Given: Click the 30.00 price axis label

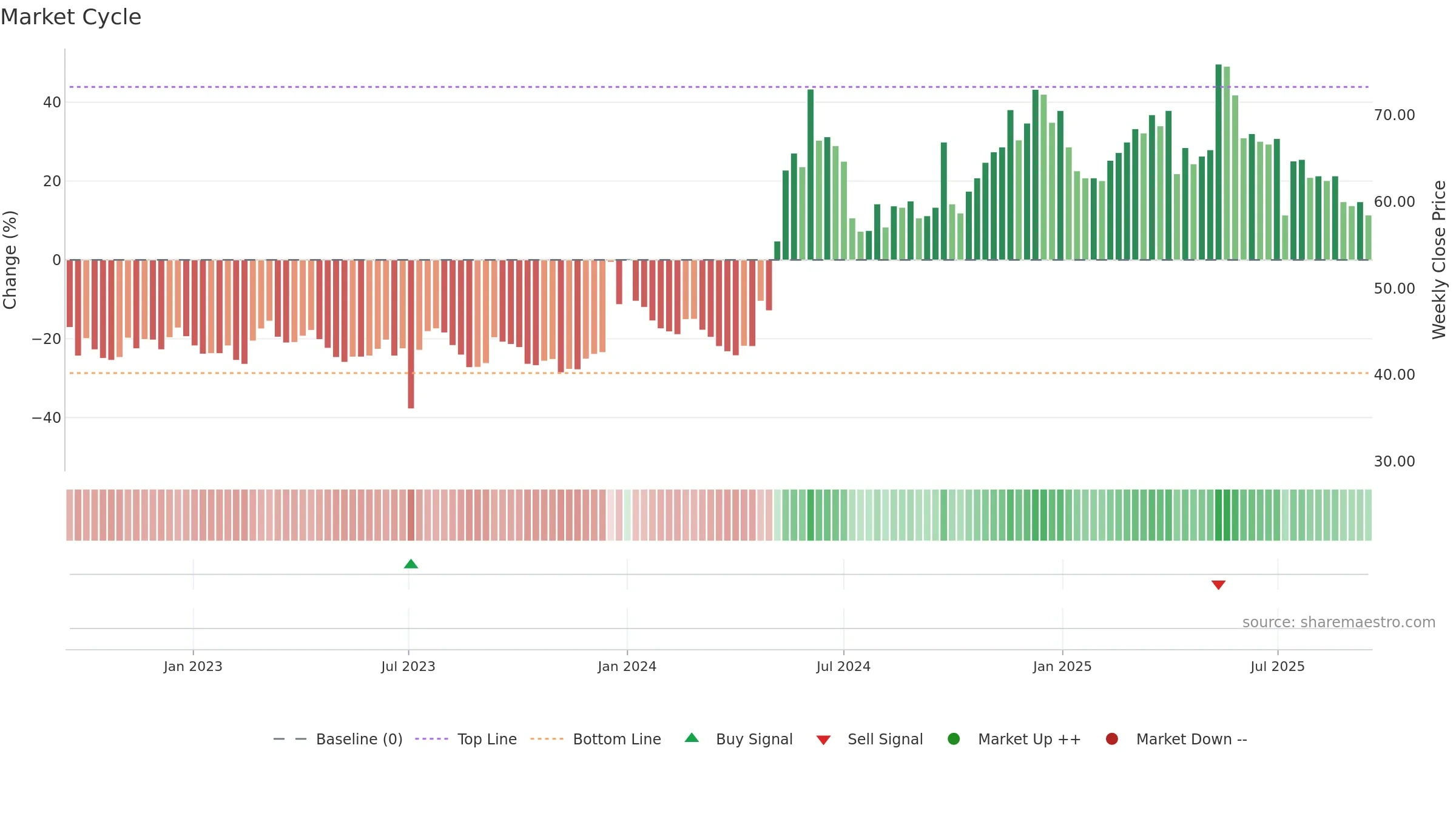Looking at the screenshot, I should point(1394,461).
